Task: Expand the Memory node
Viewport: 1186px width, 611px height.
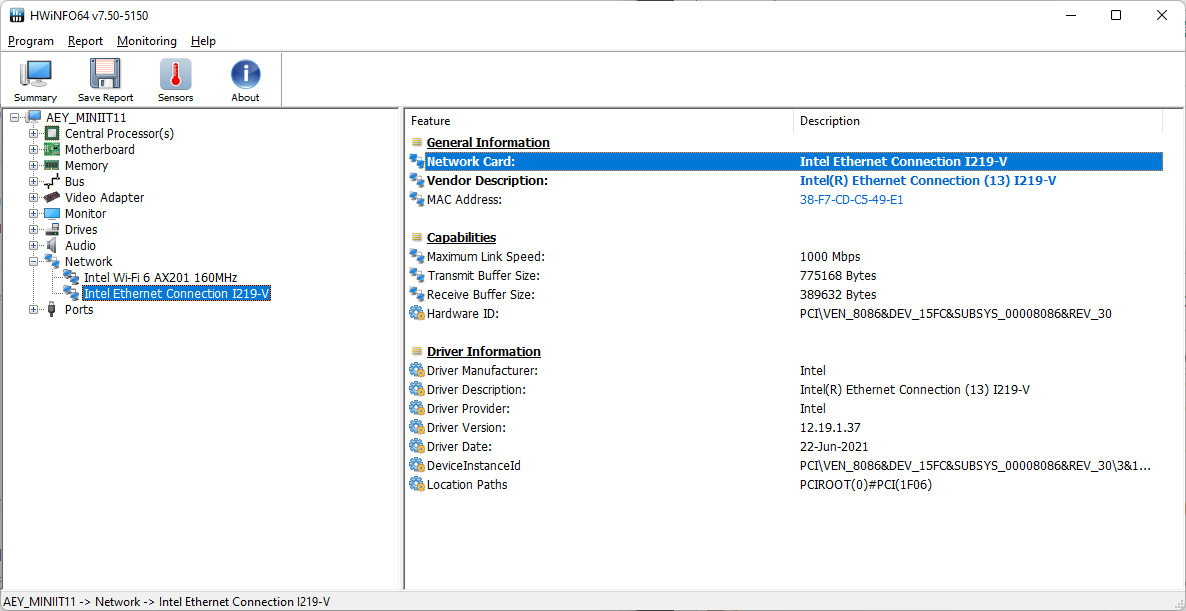Action: pos(33,166)
